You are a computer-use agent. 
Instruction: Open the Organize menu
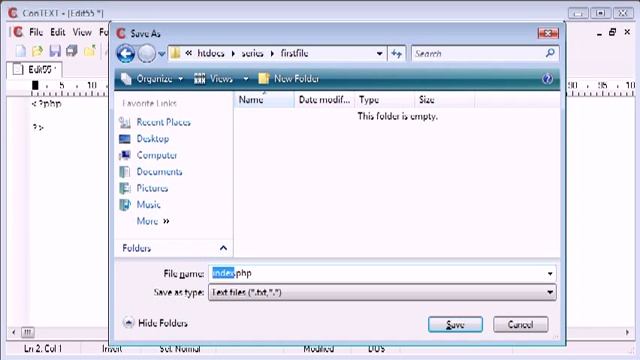152,79
